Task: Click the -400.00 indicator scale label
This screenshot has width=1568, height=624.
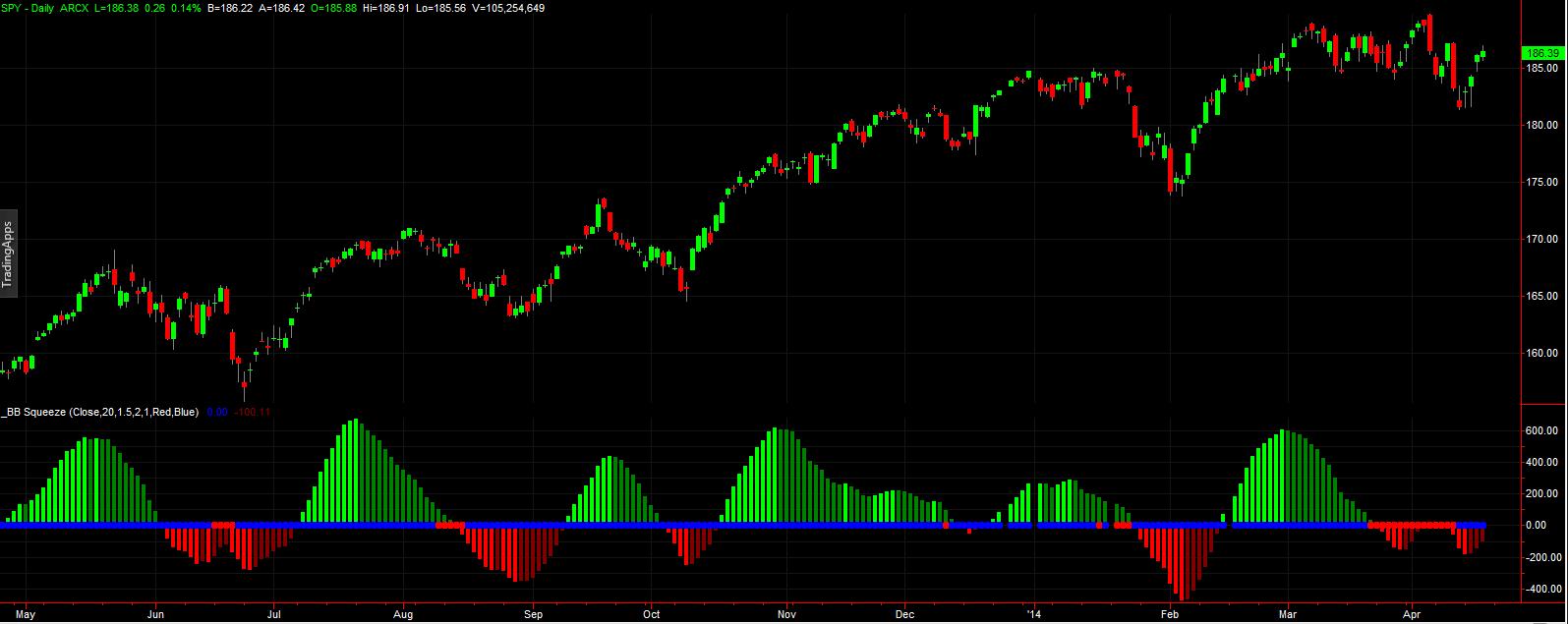Action: tap(1540, 589)
